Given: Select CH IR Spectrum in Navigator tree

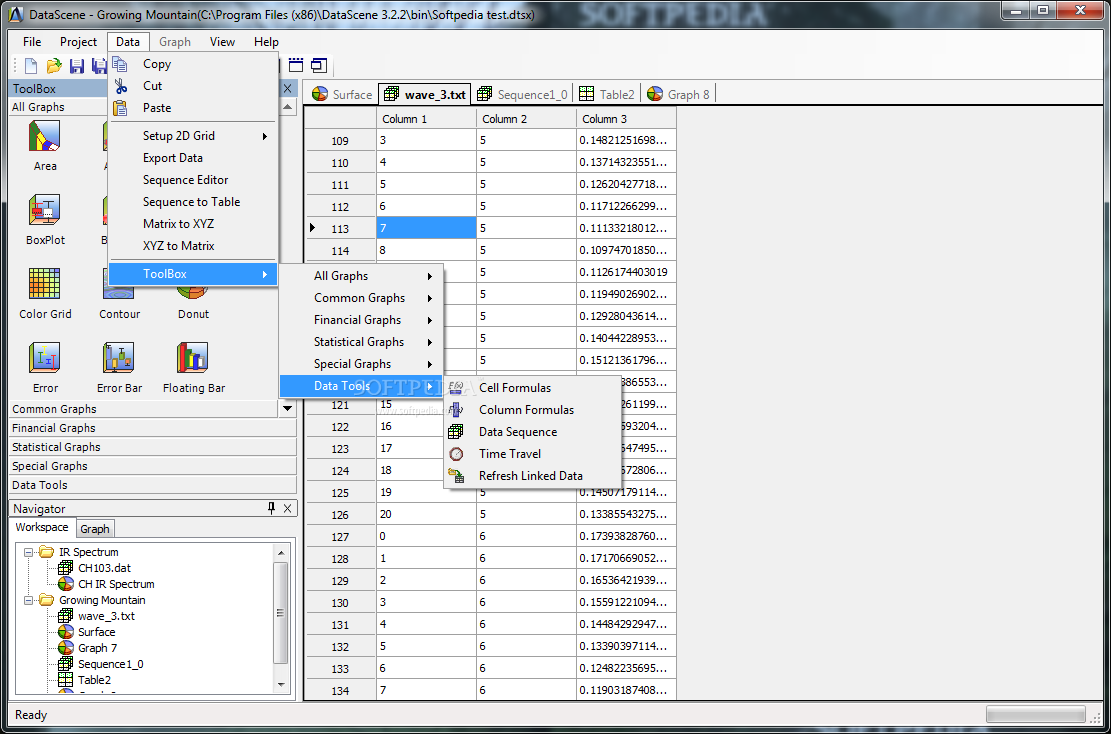Looking at the screenshot, I should coord(116,584).
